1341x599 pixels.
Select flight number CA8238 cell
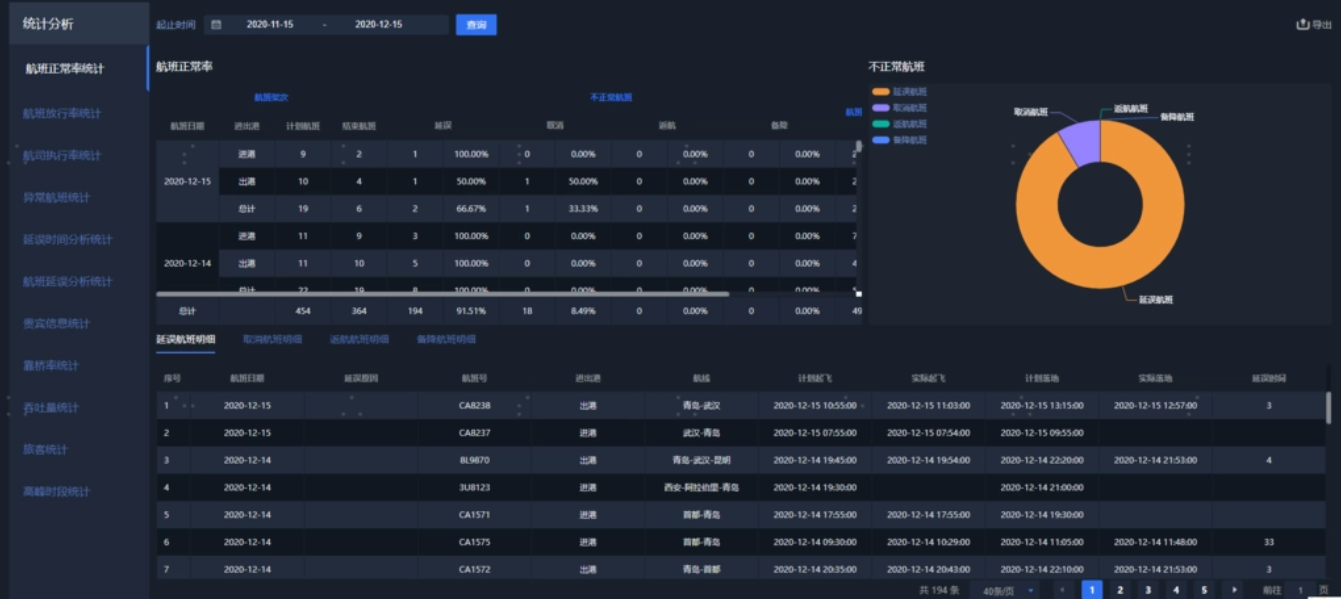click(x=475, y=406)
